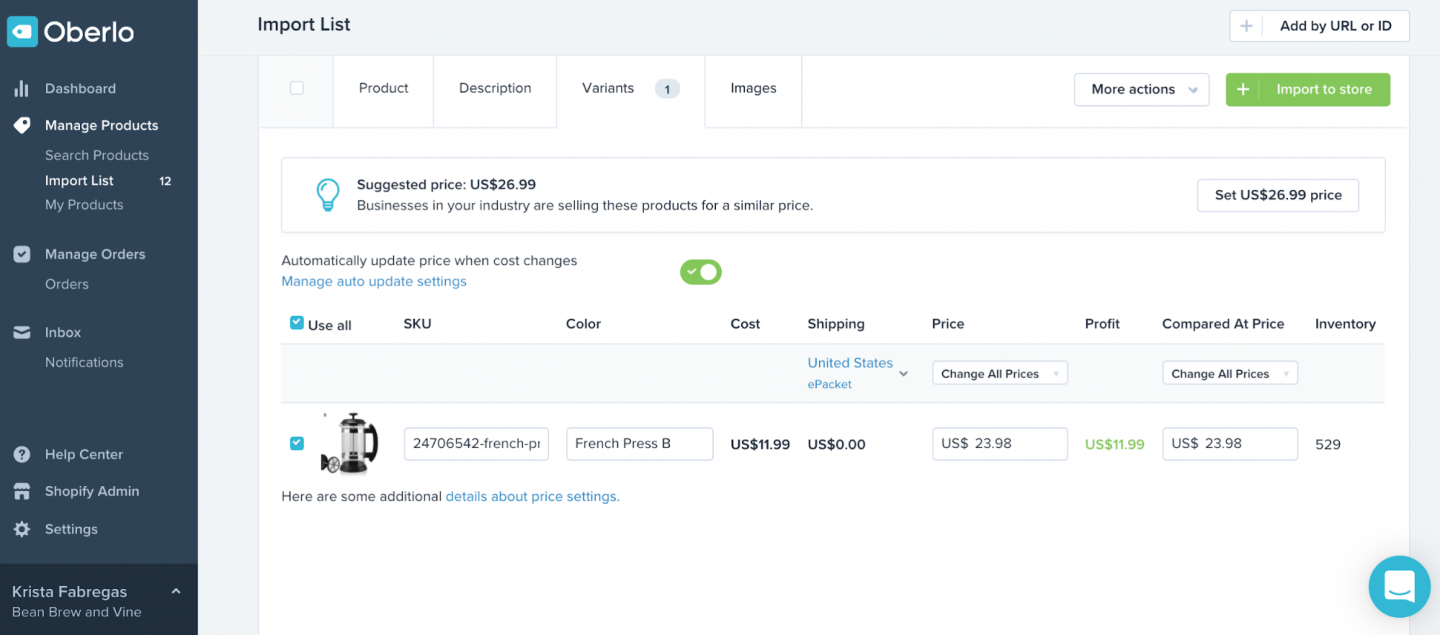Turn off automatic price update toggle

[x=700, y=272]
